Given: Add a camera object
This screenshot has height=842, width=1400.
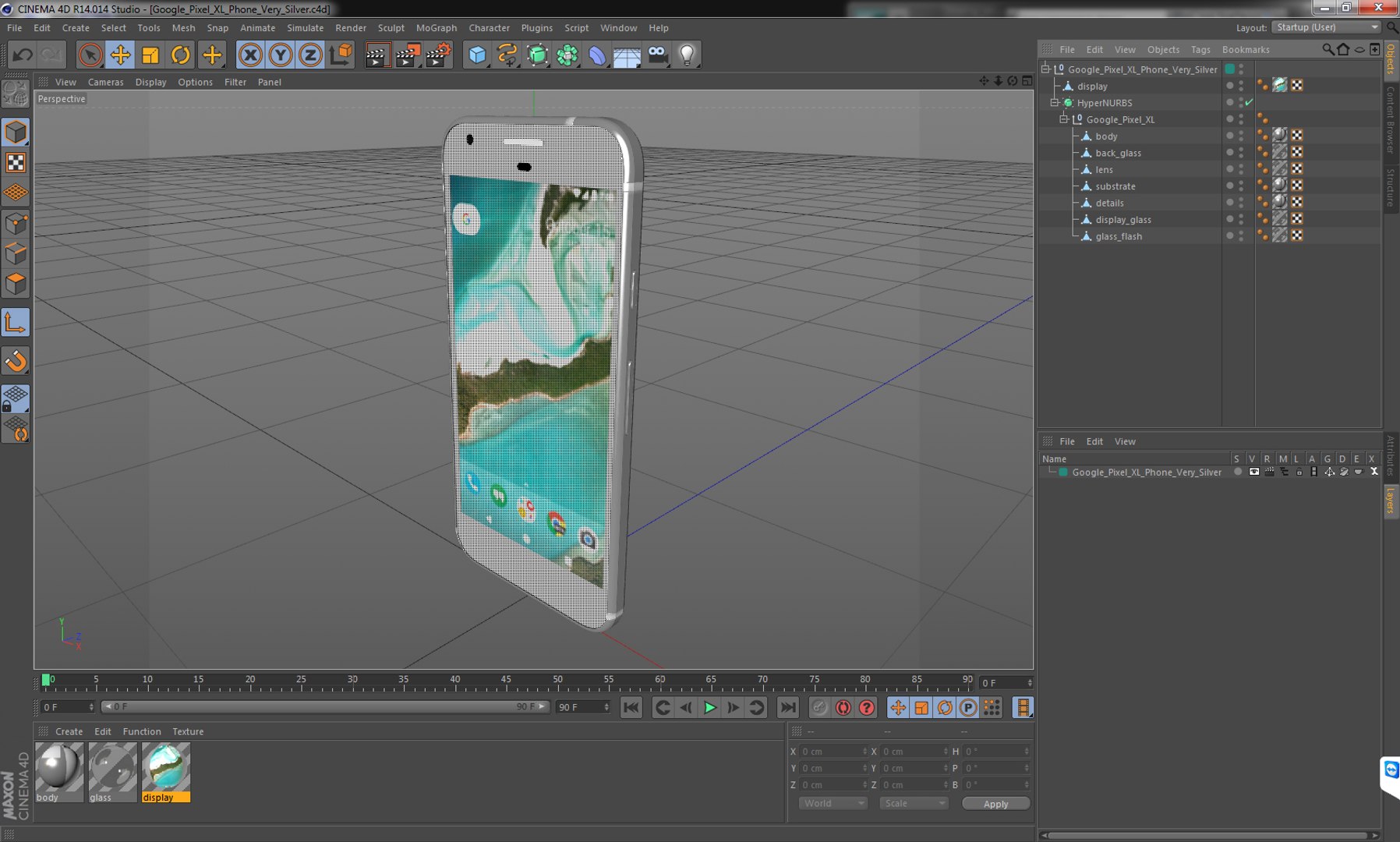Looking at the screenshot, I should coord(658,55).
